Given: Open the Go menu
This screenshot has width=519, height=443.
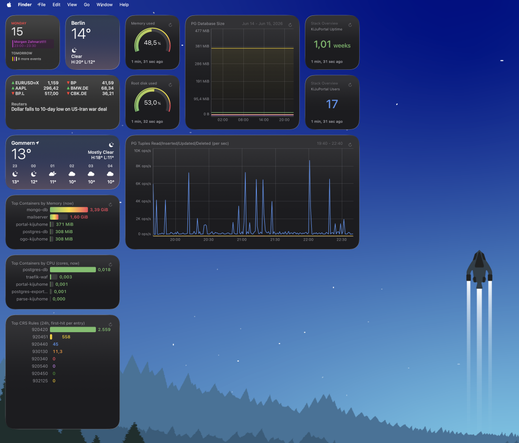Looking at the screenshot, I should click(x=87, y=5).
